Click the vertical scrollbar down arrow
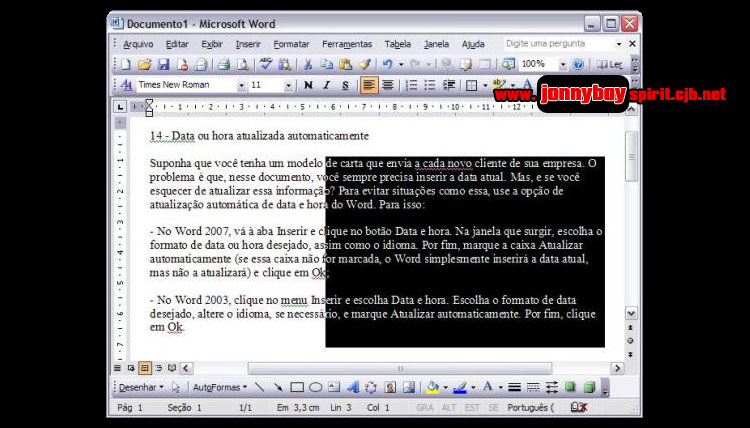Image resolution: width=750 pixels, height=428 pixels. (631, 314)
